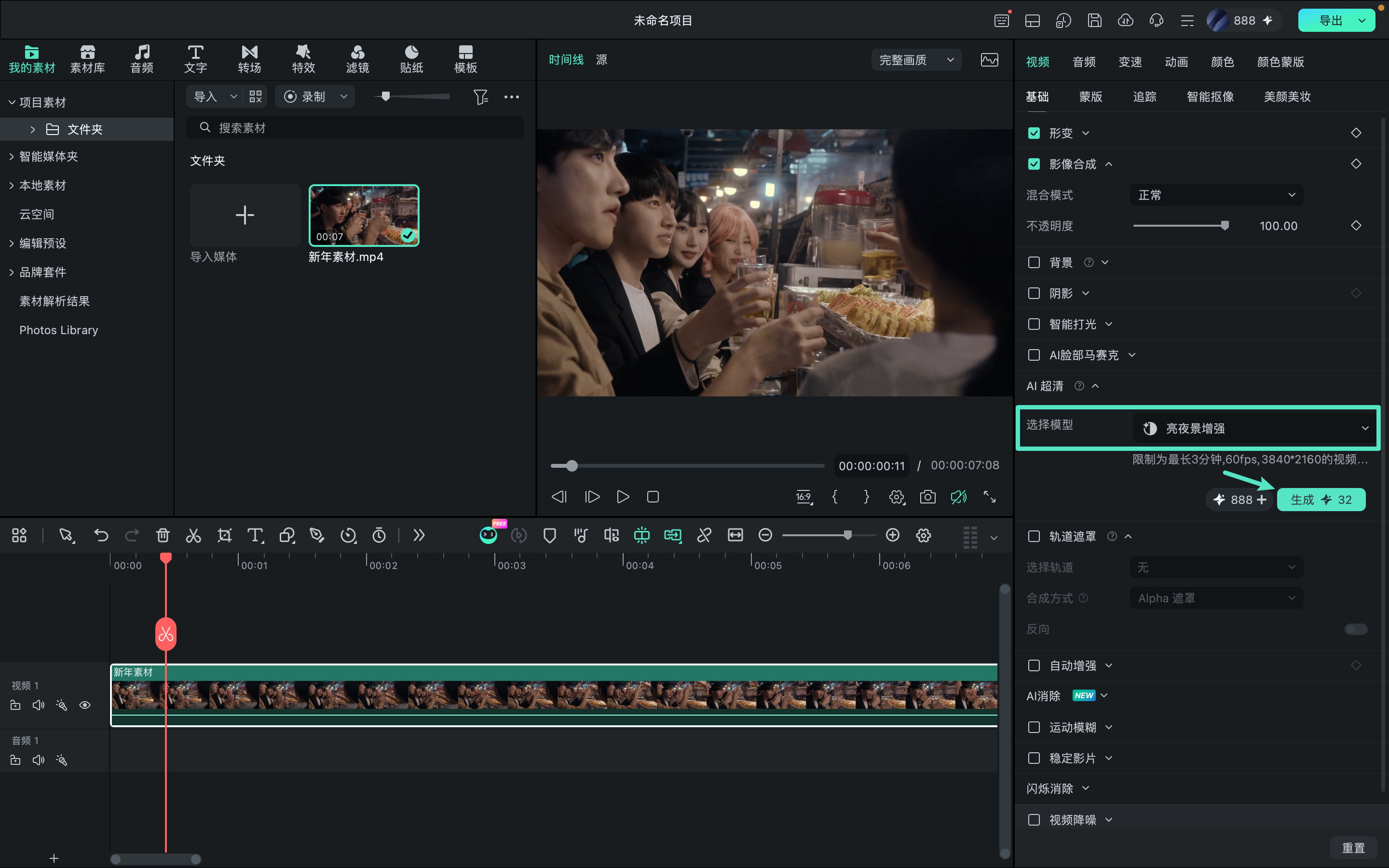Open the Effects 特效 panel icon
The image size is (1389, 868).
coord(304,59)
